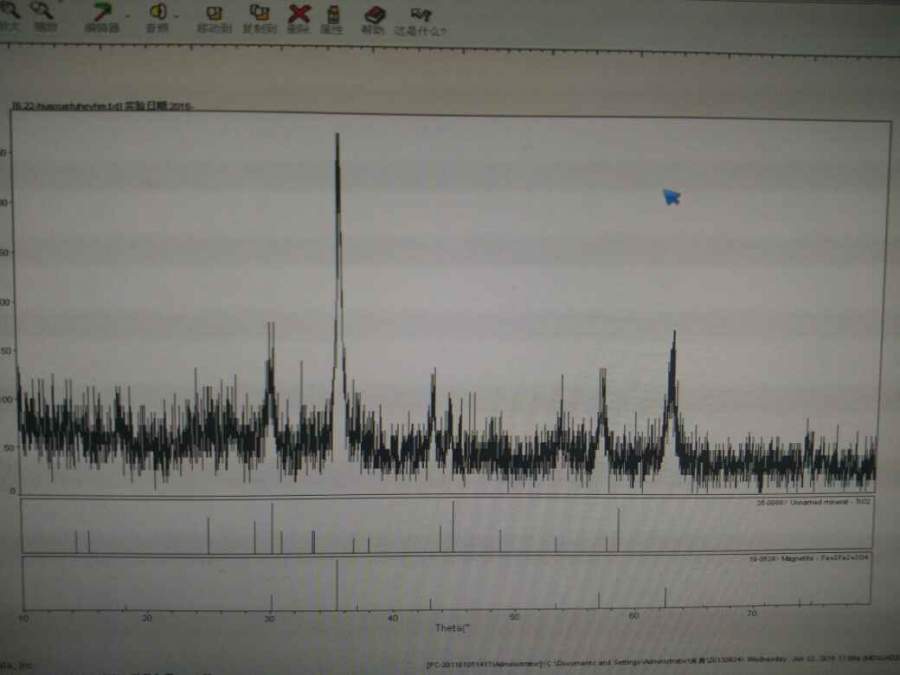Image resolution: width=900 pixels, height=675 pixels.
Task: Click the yellow speaker-shaped toolbar icon
Action: point(157,13)
